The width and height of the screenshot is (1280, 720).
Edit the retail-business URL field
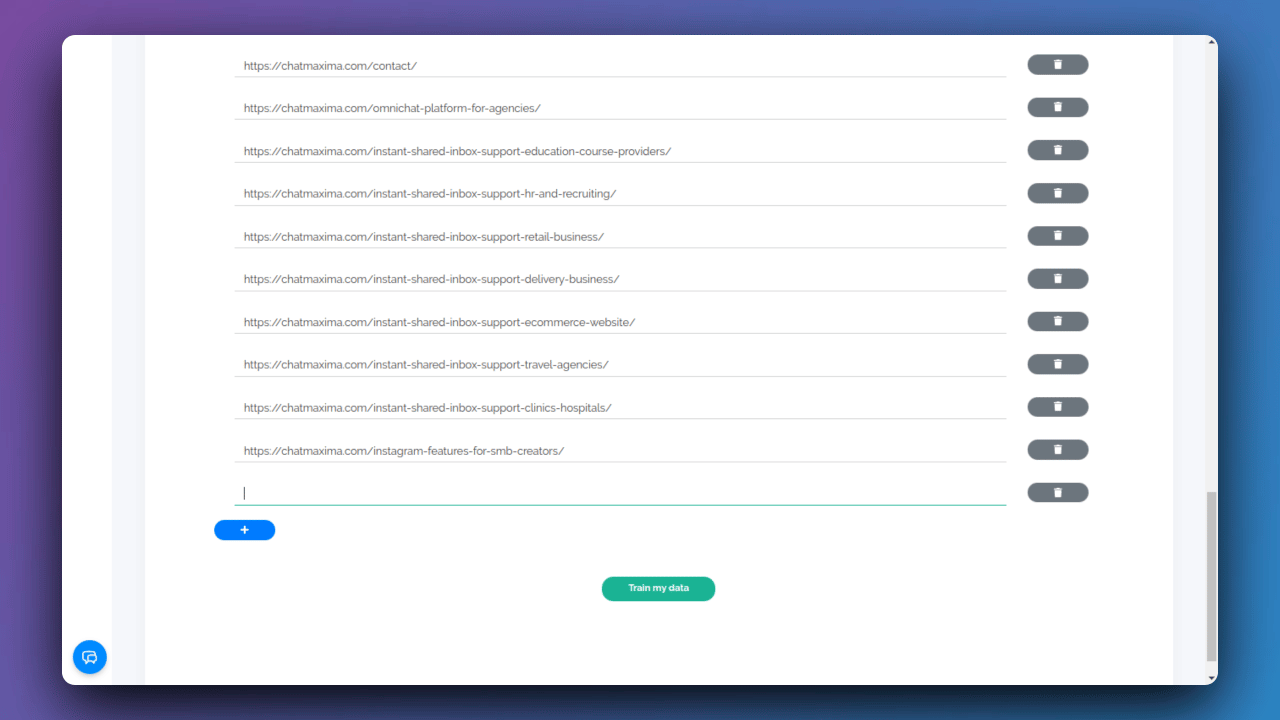[x=620, y=236]
